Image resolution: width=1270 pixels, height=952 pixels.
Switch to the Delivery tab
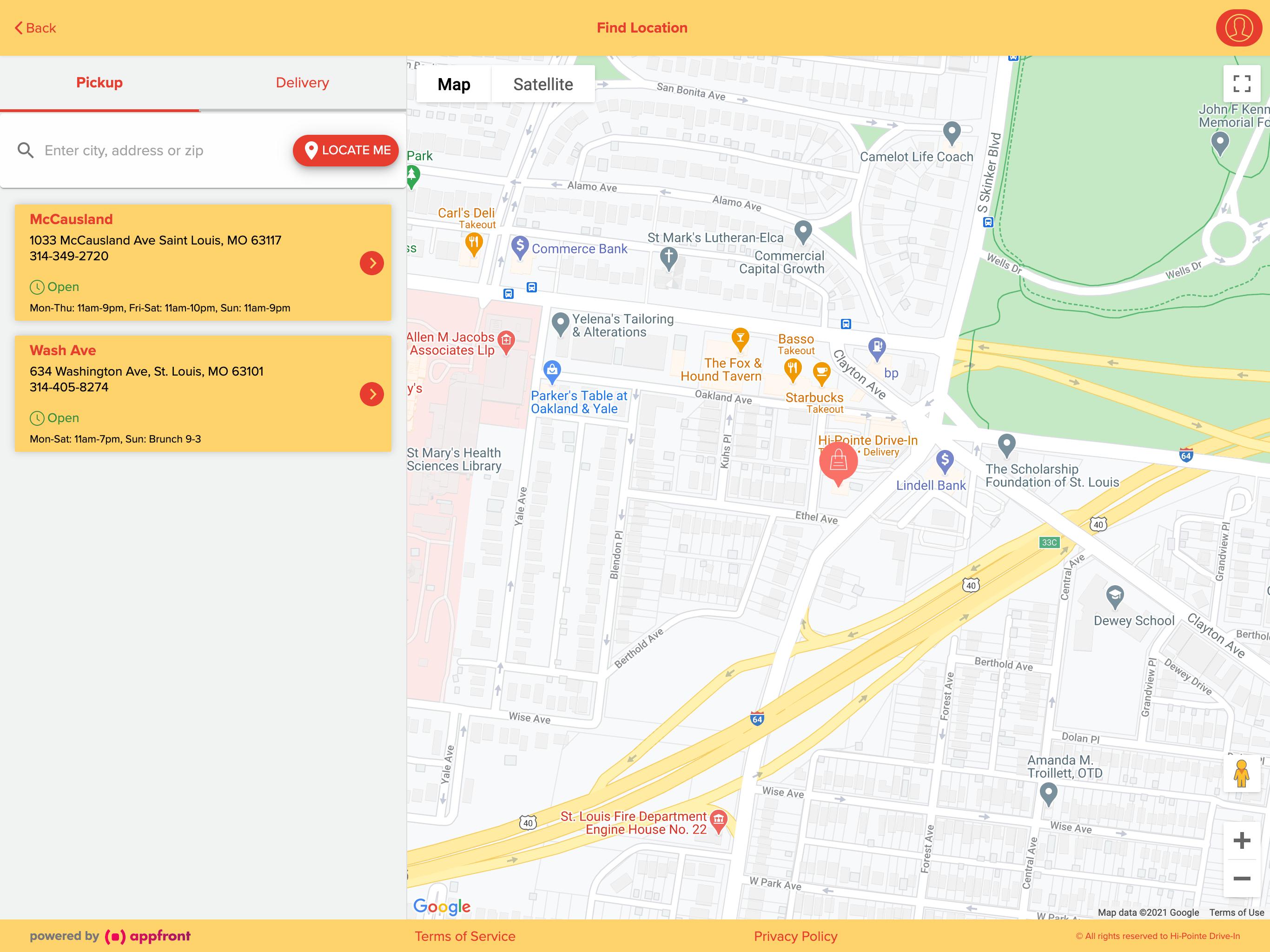click(303, 83)
